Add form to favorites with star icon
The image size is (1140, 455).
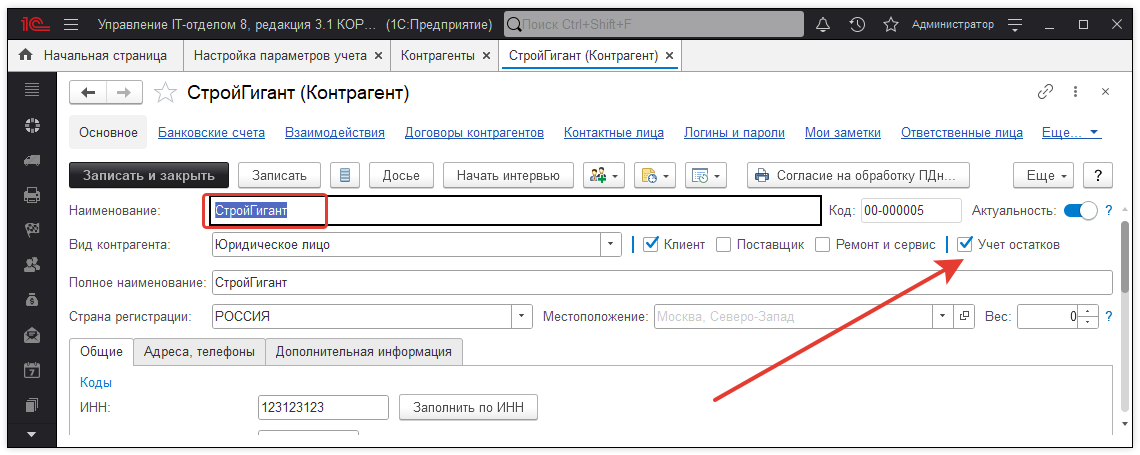pos(166,93)
